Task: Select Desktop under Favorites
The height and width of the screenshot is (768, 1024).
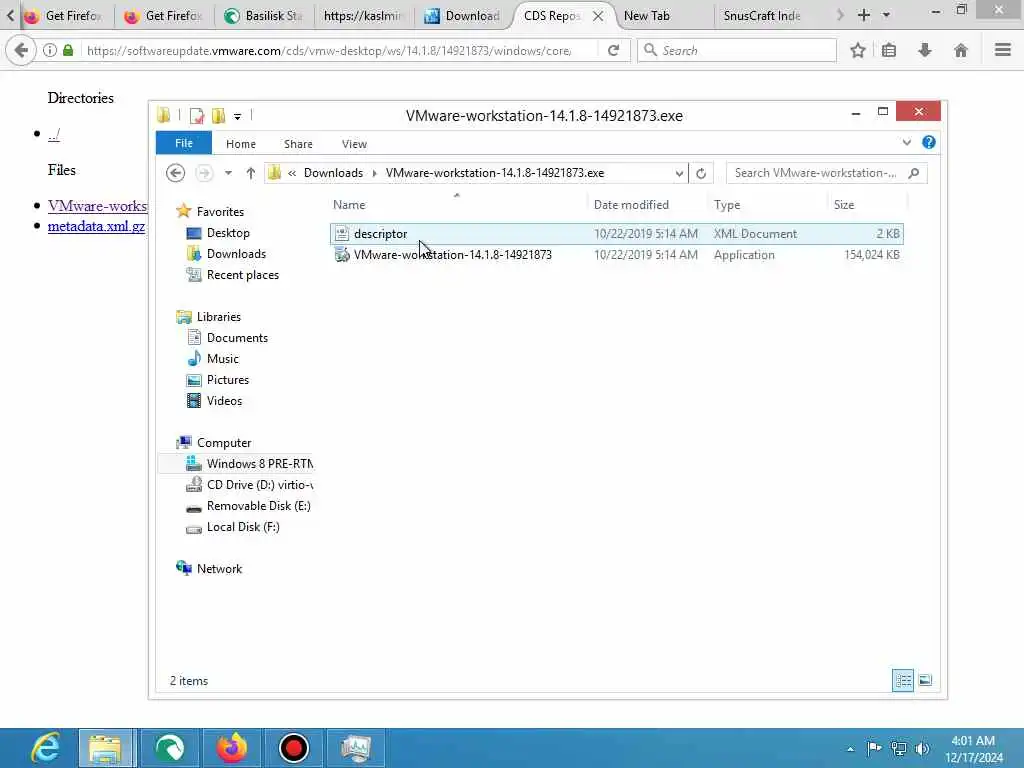Action: (x=228, y=233)
